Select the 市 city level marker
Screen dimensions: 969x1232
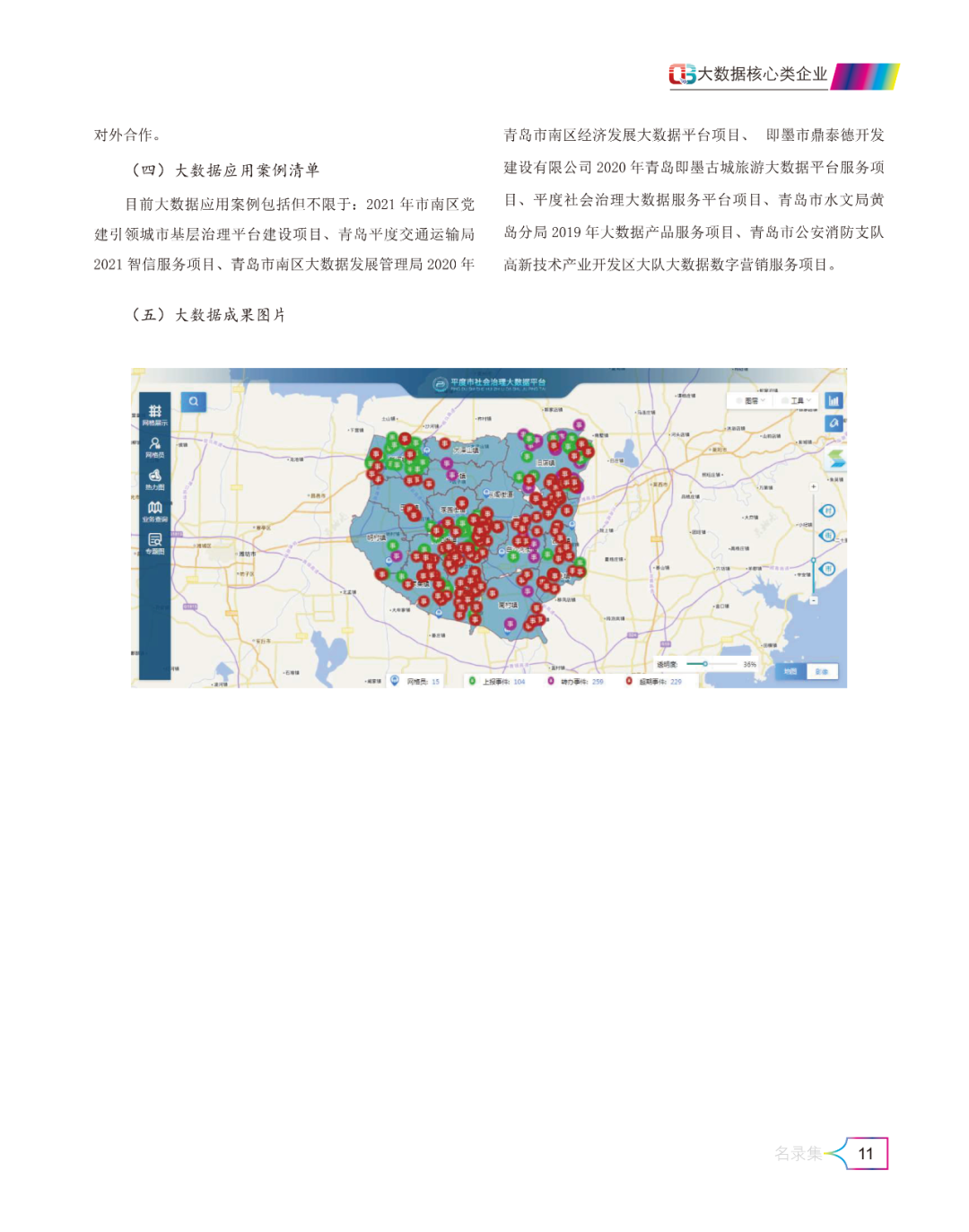click(828, 569)
